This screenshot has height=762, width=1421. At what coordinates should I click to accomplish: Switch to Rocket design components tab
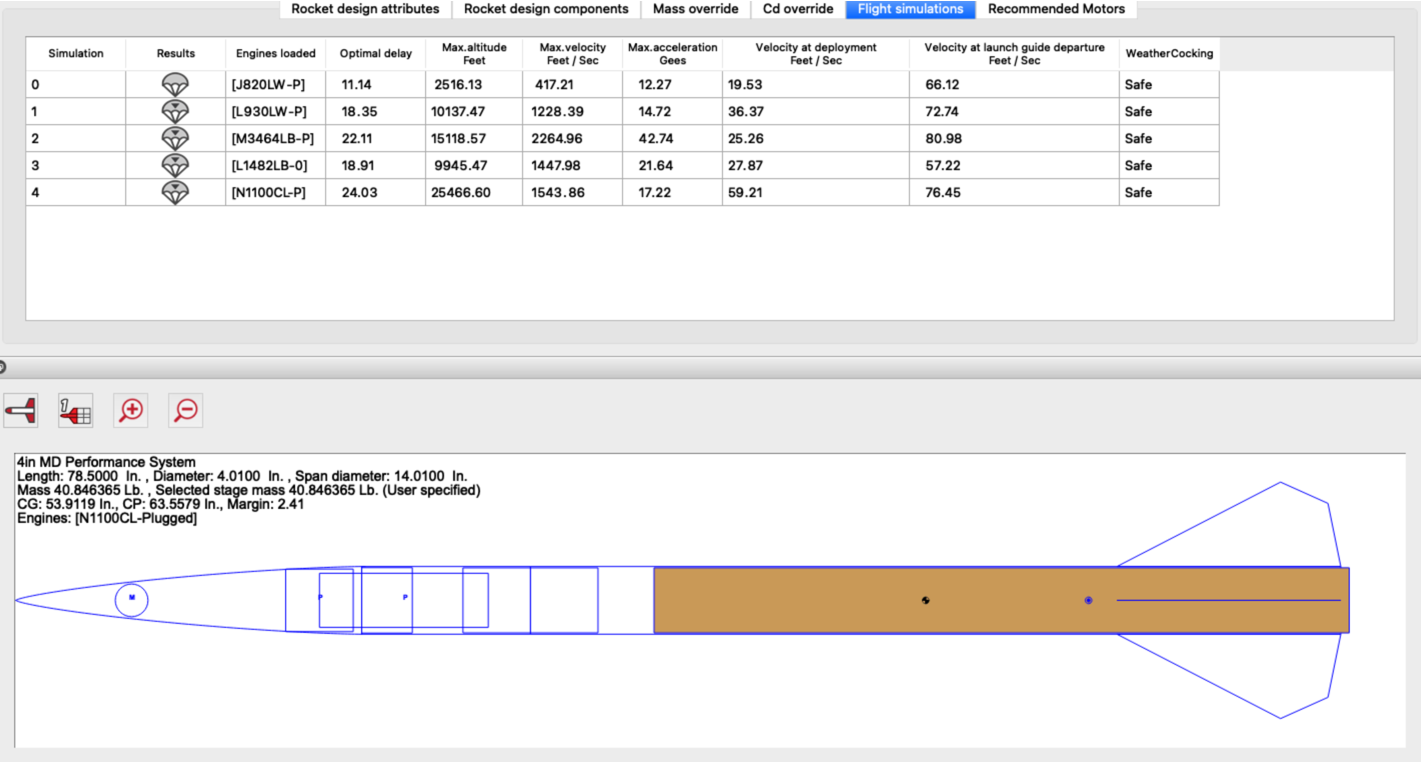point(546,9)
